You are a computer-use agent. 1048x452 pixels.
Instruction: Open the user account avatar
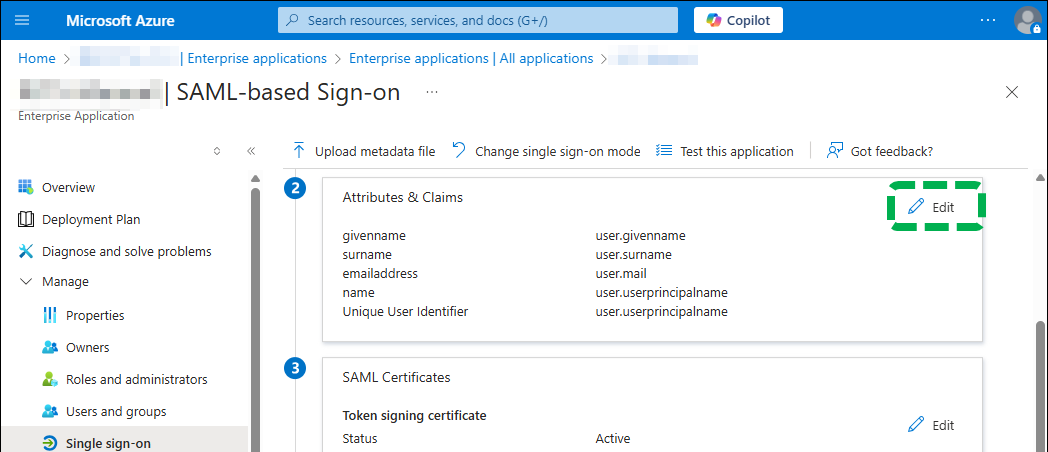pos(1027,20)
